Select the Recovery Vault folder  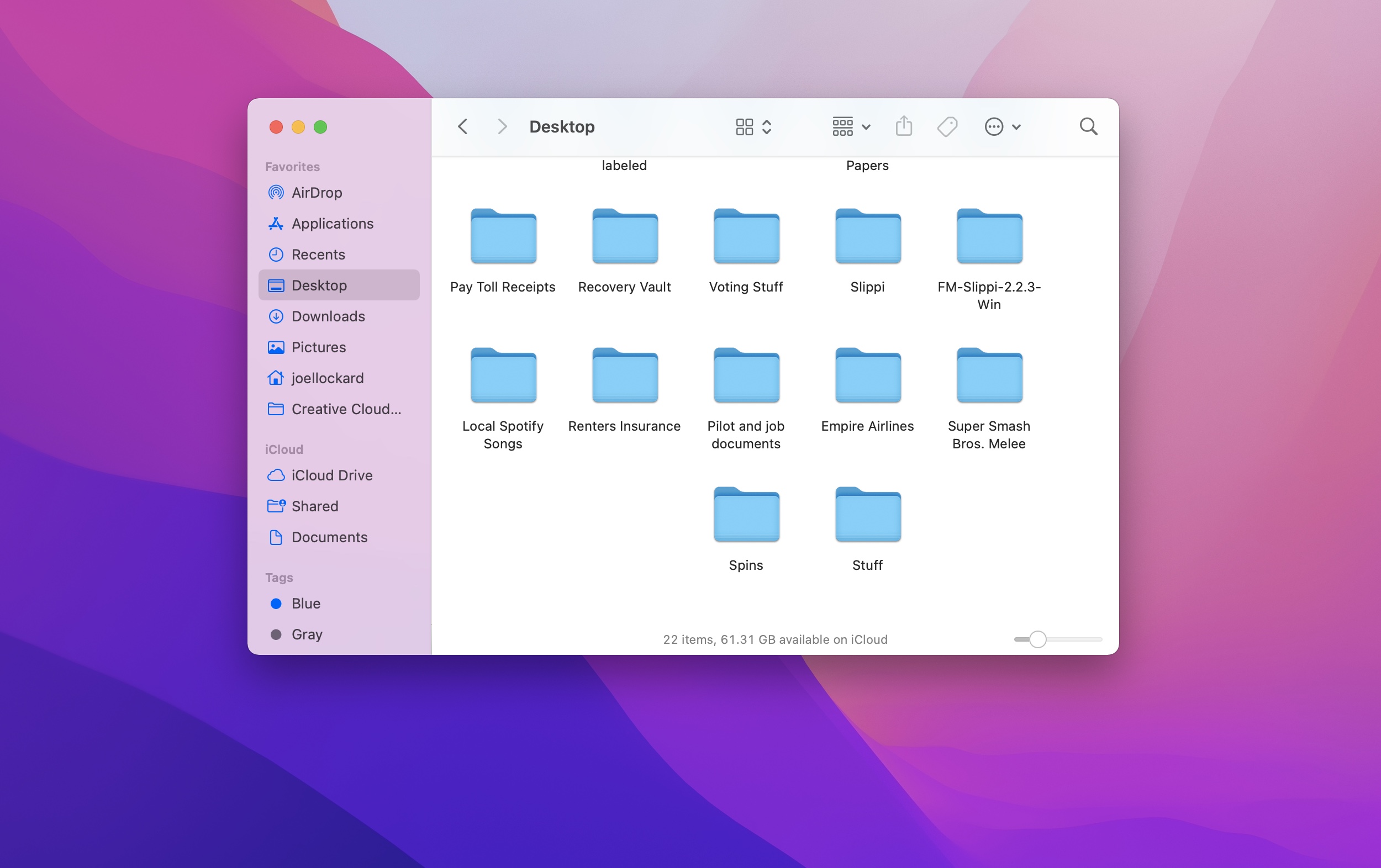tap(625, 236)
